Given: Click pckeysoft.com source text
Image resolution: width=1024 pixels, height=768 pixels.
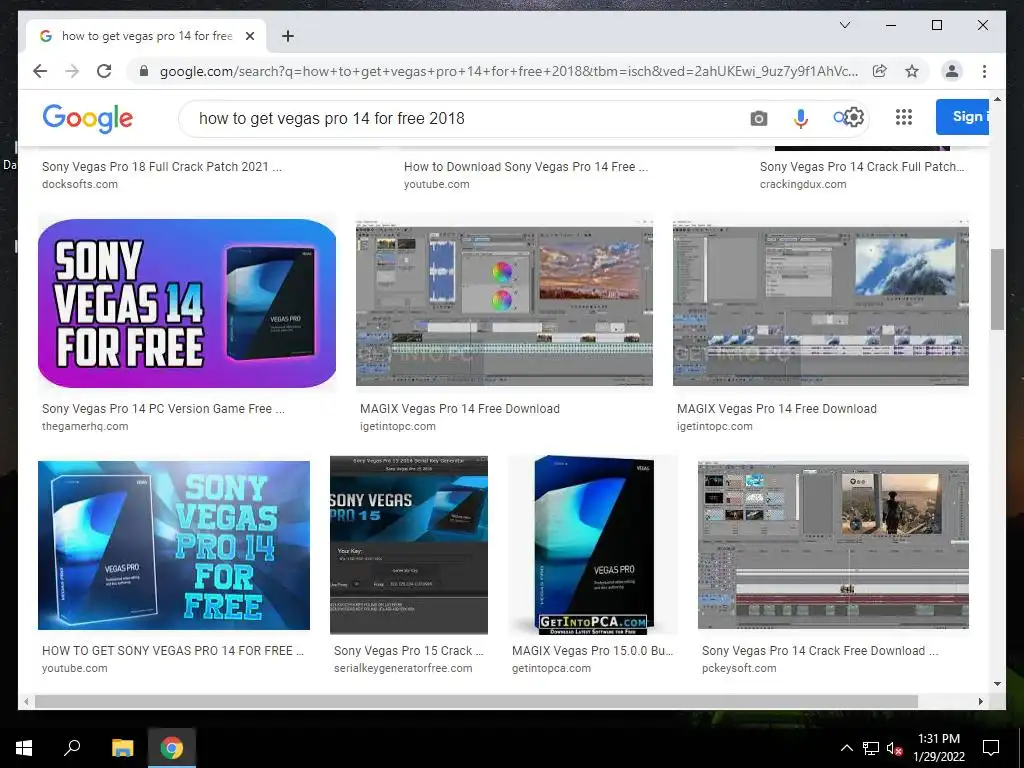Looking at the screenshot, I should (739, 669).
